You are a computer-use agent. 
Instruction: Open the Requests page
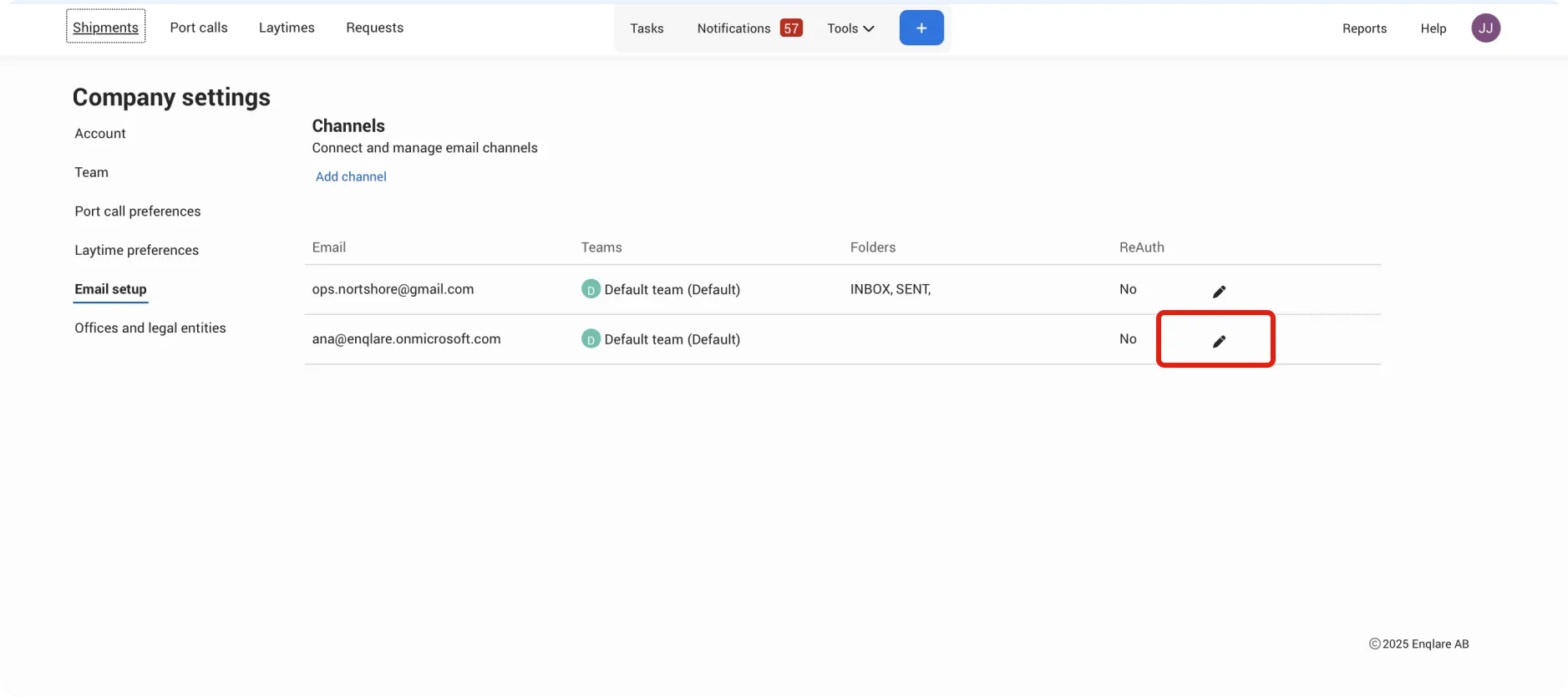click(x=374, y=28)
